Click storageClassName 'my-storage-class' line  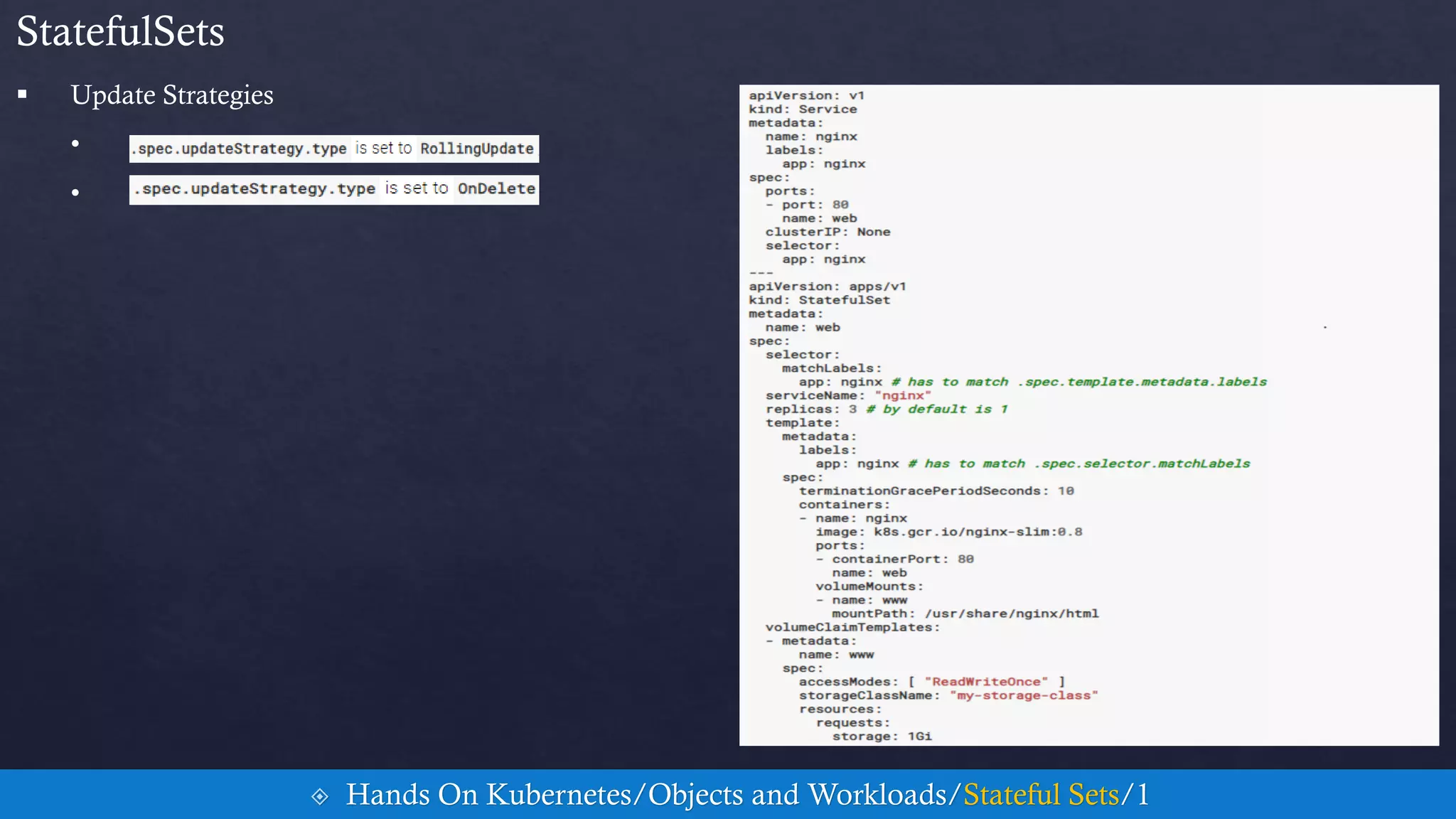948,695
